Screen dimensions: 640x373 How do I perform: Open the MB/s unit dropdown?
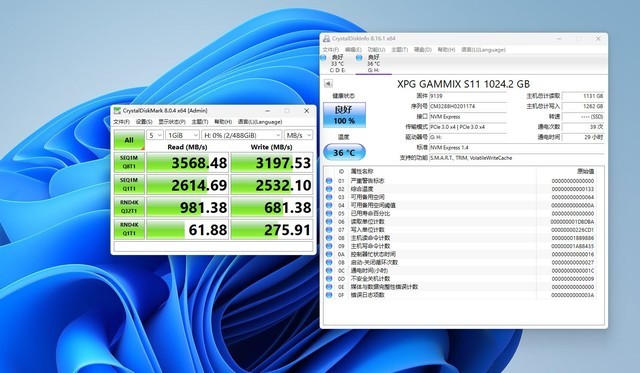(x=299, y=135)
